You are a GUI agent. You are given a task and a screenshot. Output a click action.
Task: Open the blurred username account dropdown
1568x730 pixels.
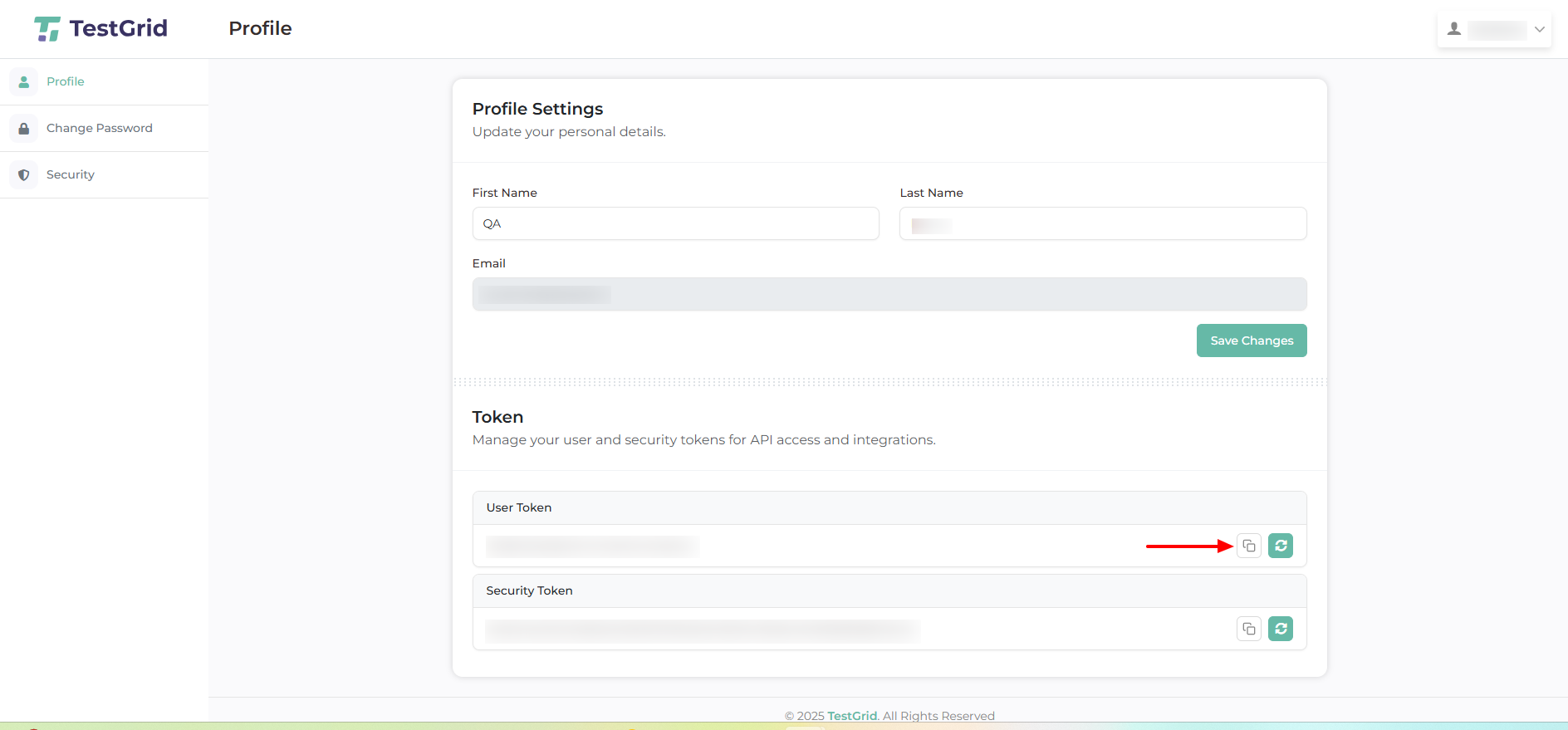pyautogui.click(x=1497, y=30)
